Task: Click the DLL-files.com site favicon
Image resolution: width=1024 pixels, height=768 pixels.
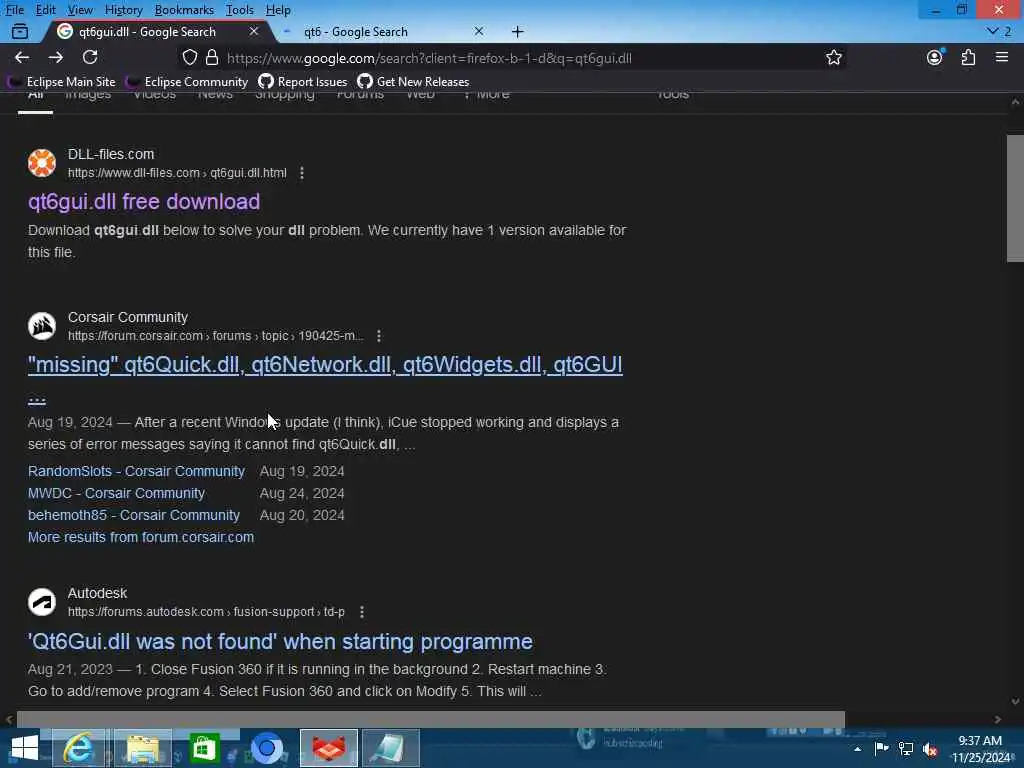Action: pos(42,163)
